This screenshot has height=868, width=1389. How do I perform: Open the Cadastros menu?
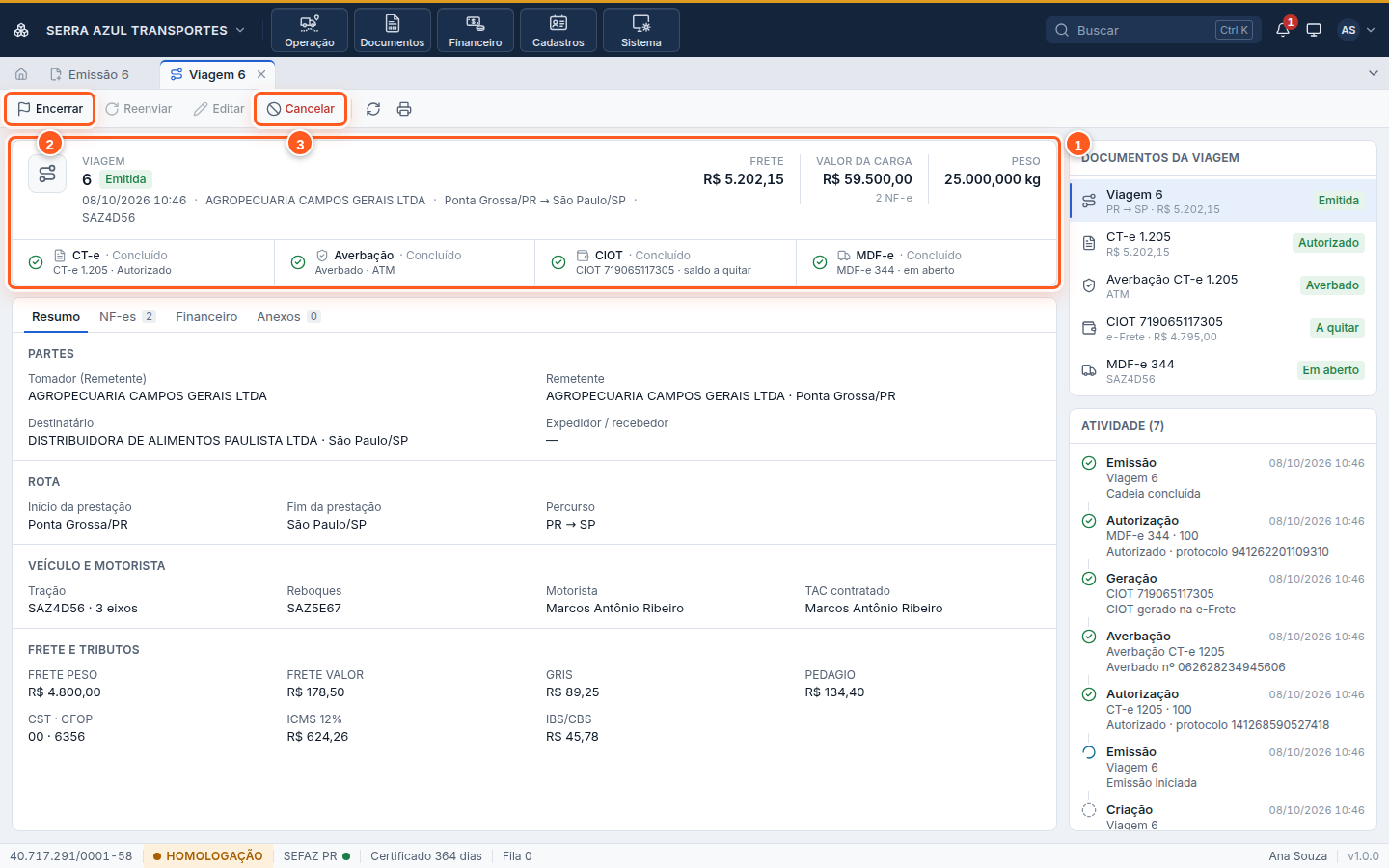click(558, 30)
